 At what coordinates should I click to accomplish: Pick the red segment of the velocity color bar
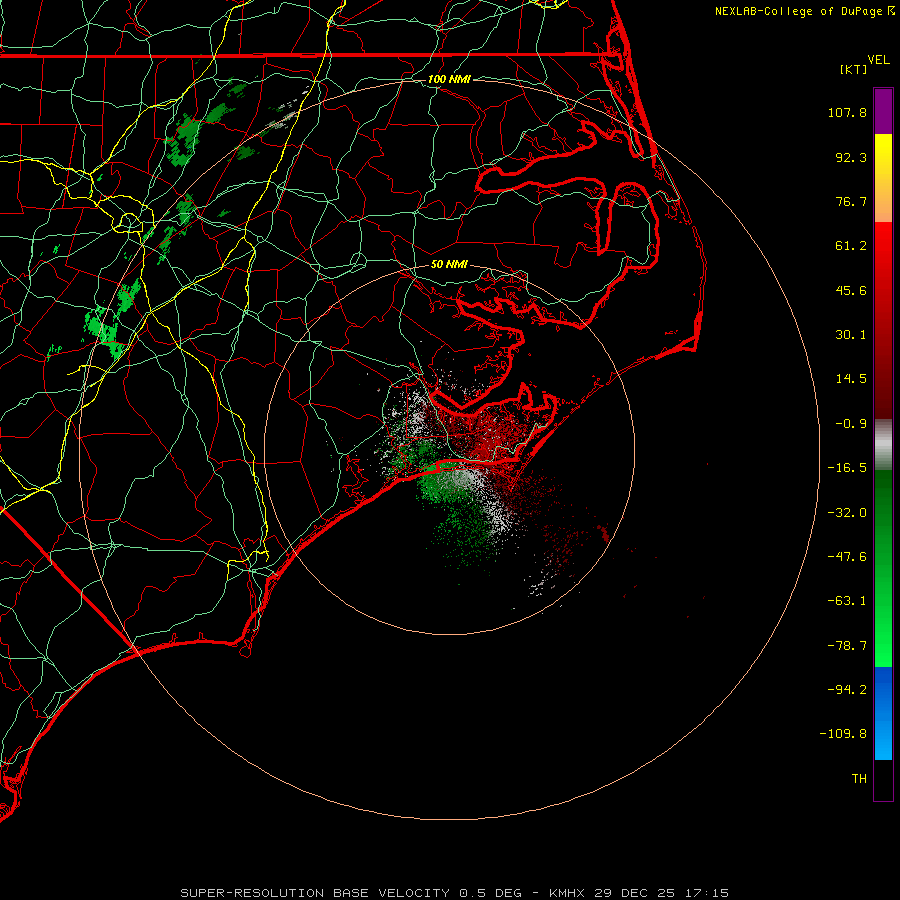(883, 320)
